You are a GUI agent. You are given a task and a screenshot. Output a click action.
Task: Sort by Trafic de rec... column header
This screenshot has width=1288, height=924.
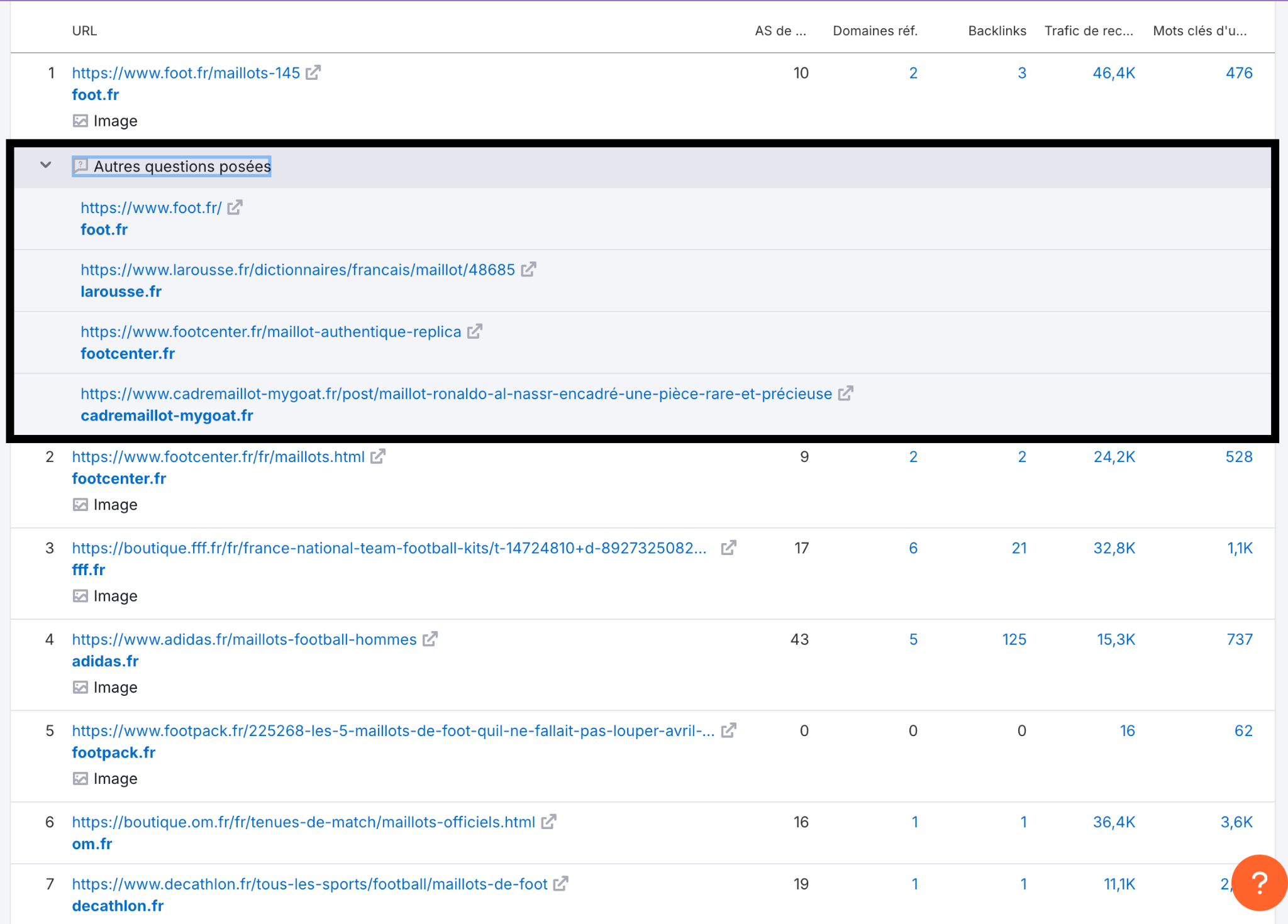(x=1089, y=31)
